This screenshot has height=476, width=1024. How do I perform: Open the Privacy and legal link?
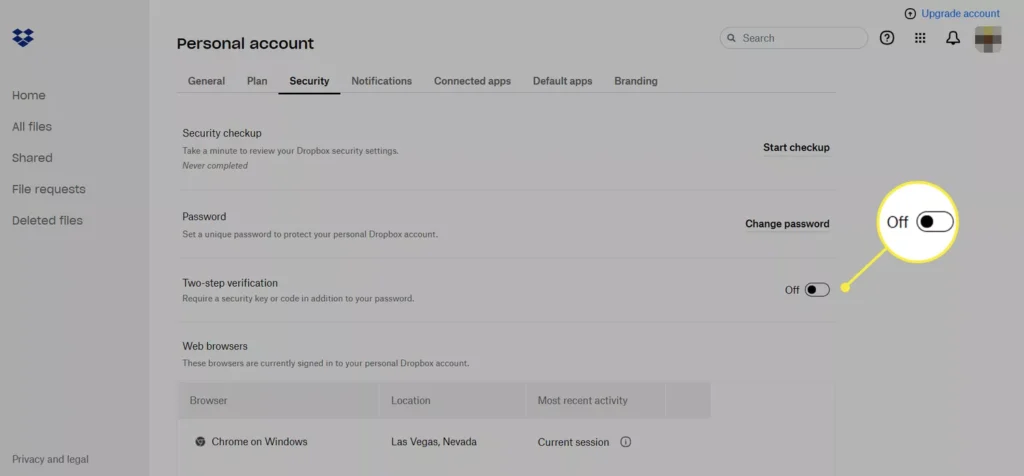tap(50, 460)
